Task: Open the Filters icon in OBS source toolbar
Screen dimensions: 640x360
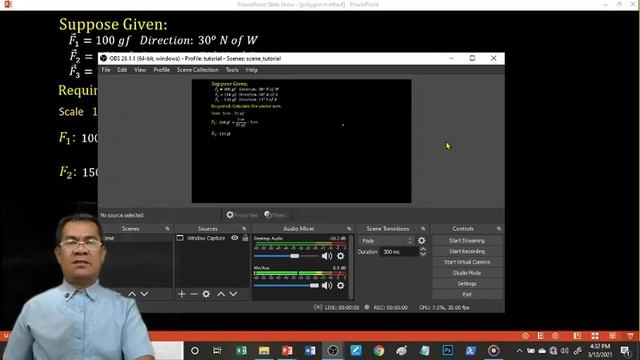Action: click(268, 215)
